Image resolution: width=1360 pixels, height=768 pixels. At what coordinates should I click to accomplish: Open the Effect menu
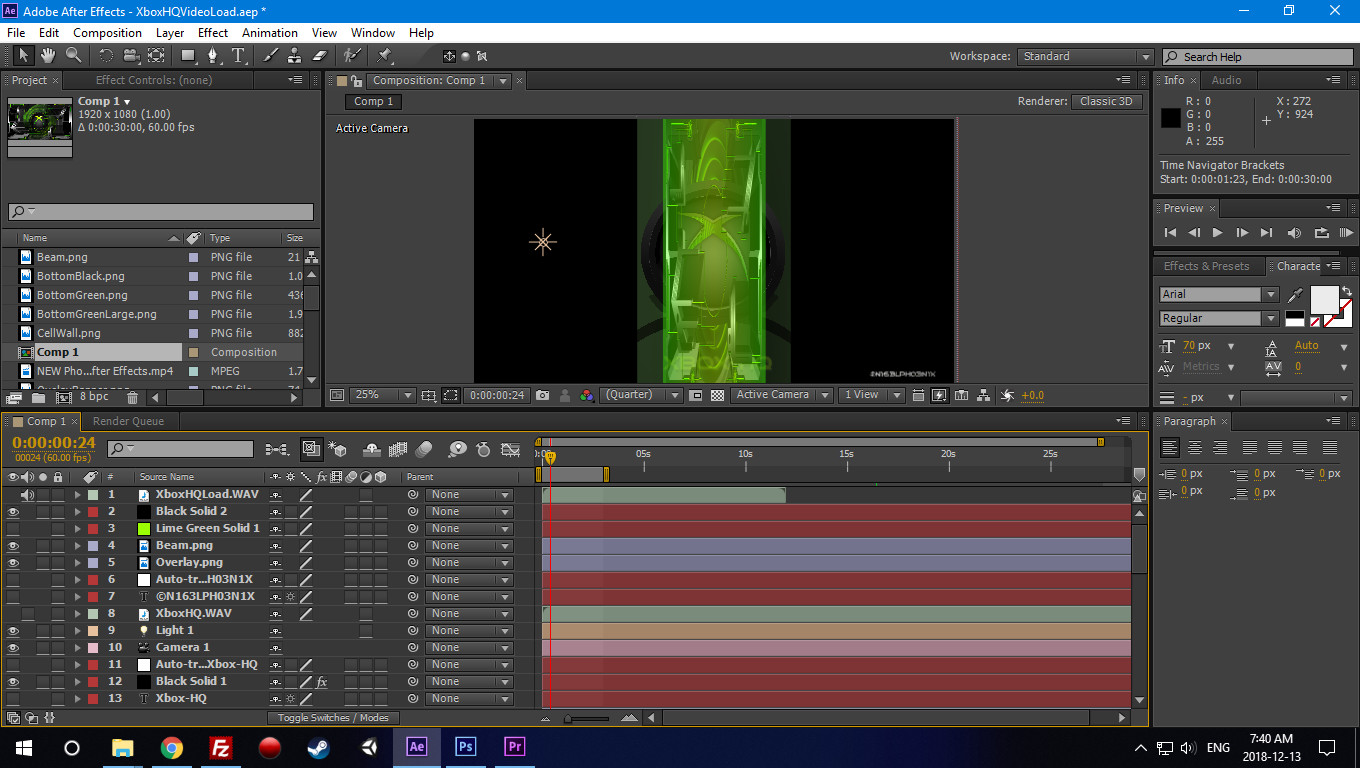pos(213,33)
